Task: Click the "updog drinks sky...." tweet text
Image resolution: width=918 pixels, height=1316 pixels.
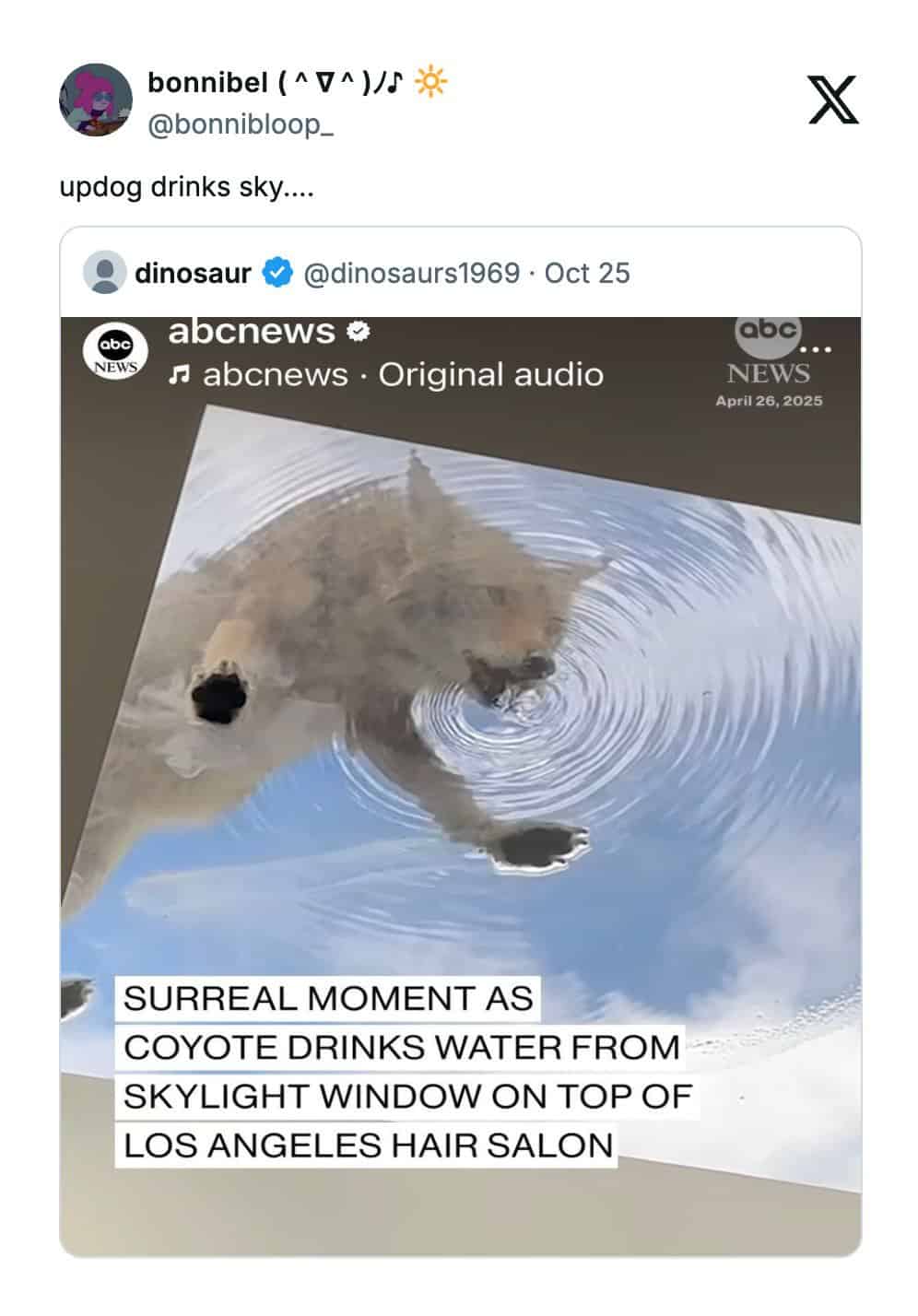Action: click(x=186, y=187)
